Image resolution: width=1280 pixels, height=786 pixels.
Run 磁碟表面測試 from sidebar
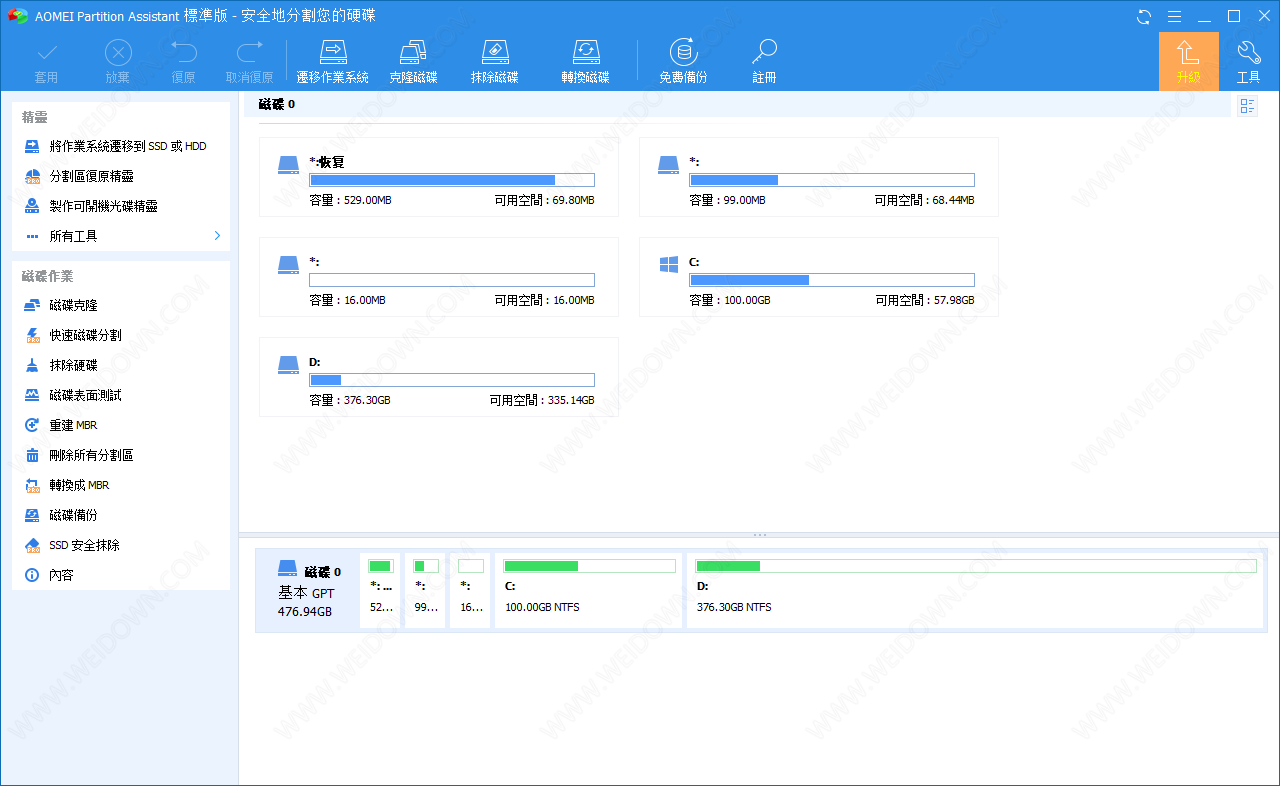point(121,395)
